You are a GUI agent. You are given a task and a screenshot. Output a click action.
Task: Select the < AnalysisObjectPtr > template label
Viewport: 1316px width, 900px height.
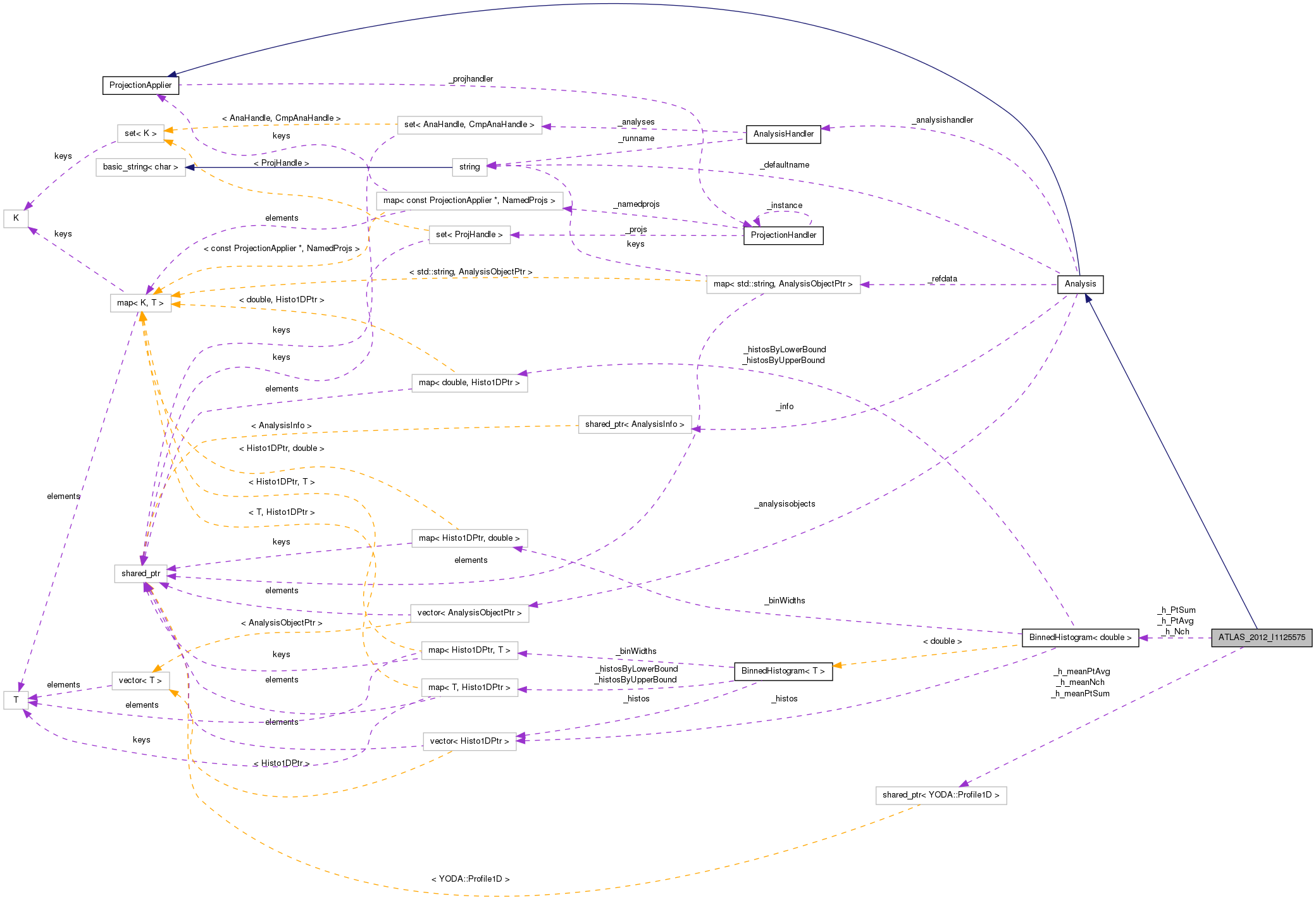coord(282,623)
